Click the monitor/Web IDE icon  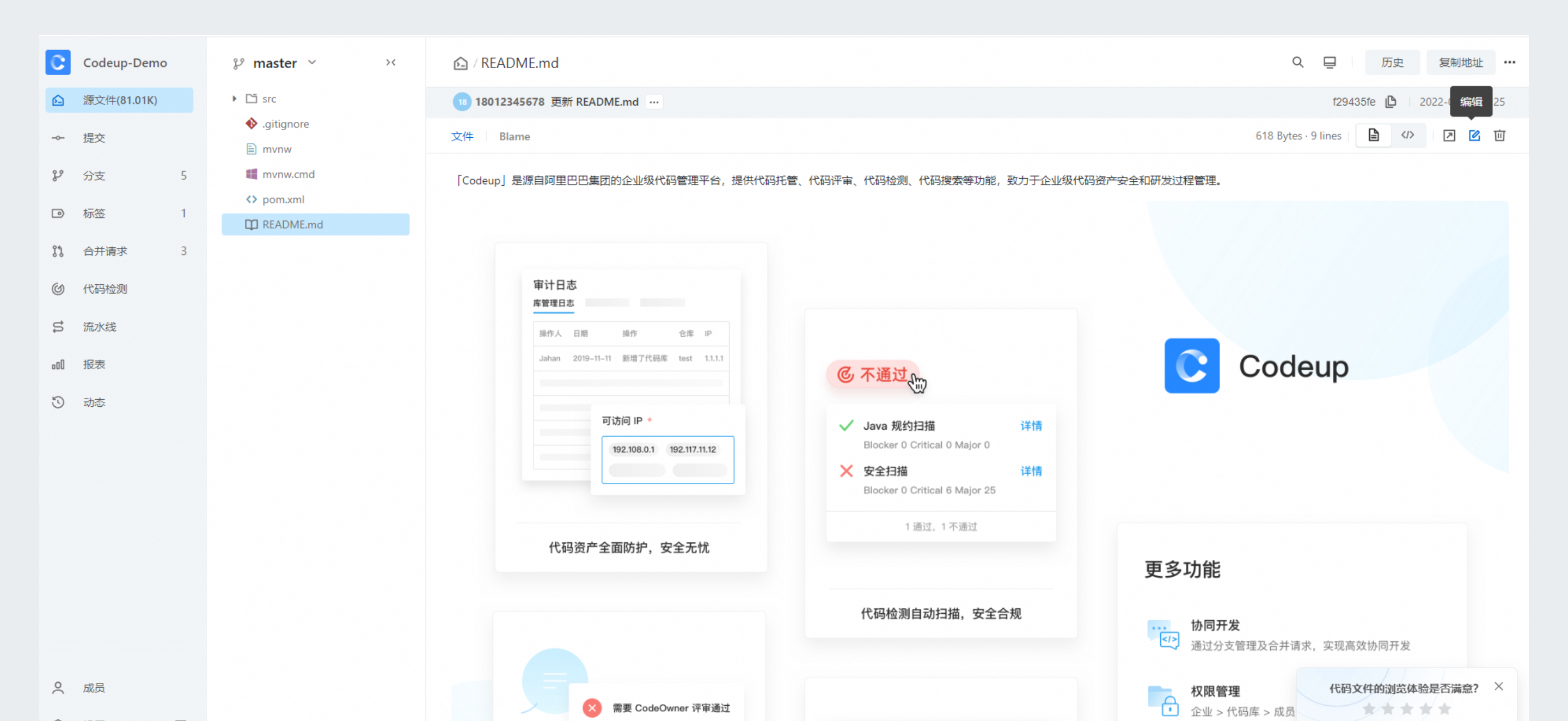pyautogui.click(x=1330, y=62)
